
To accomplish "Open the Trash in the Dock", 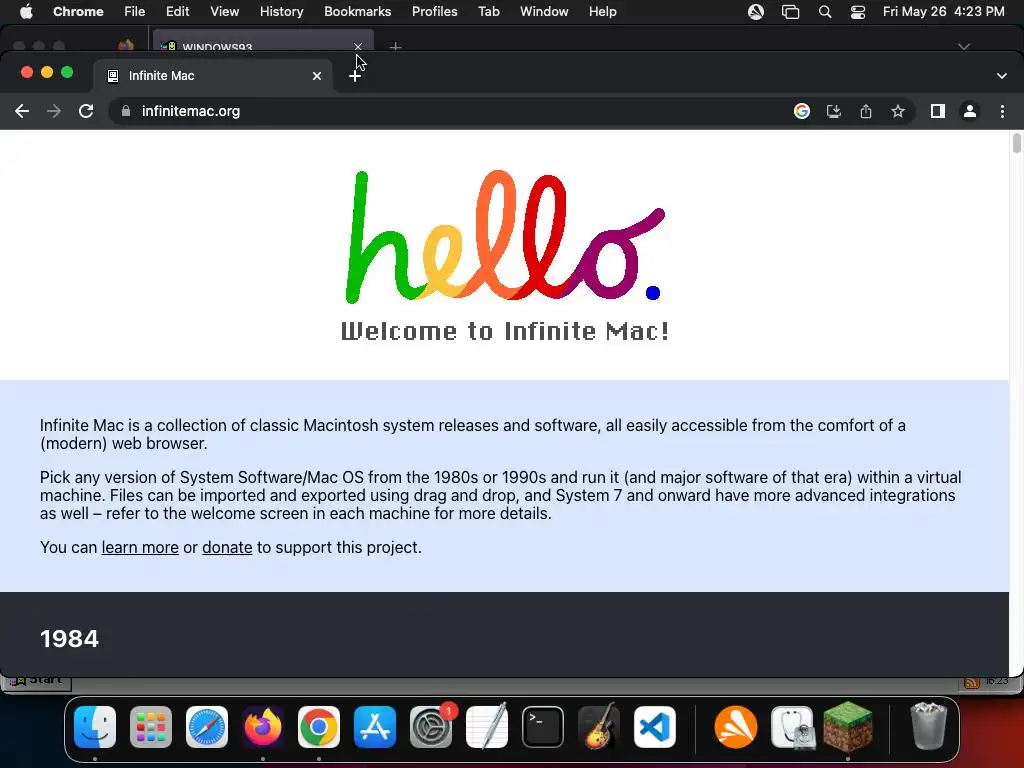I will (929, 726).
